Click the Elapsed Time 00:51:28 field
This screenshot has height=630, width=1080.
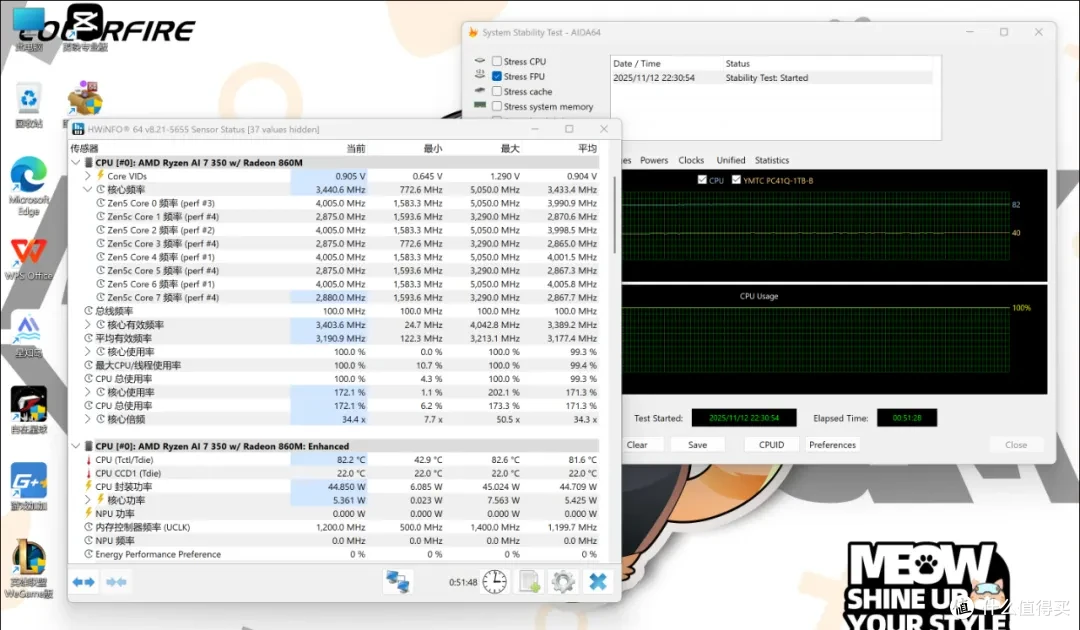(906, 418)
